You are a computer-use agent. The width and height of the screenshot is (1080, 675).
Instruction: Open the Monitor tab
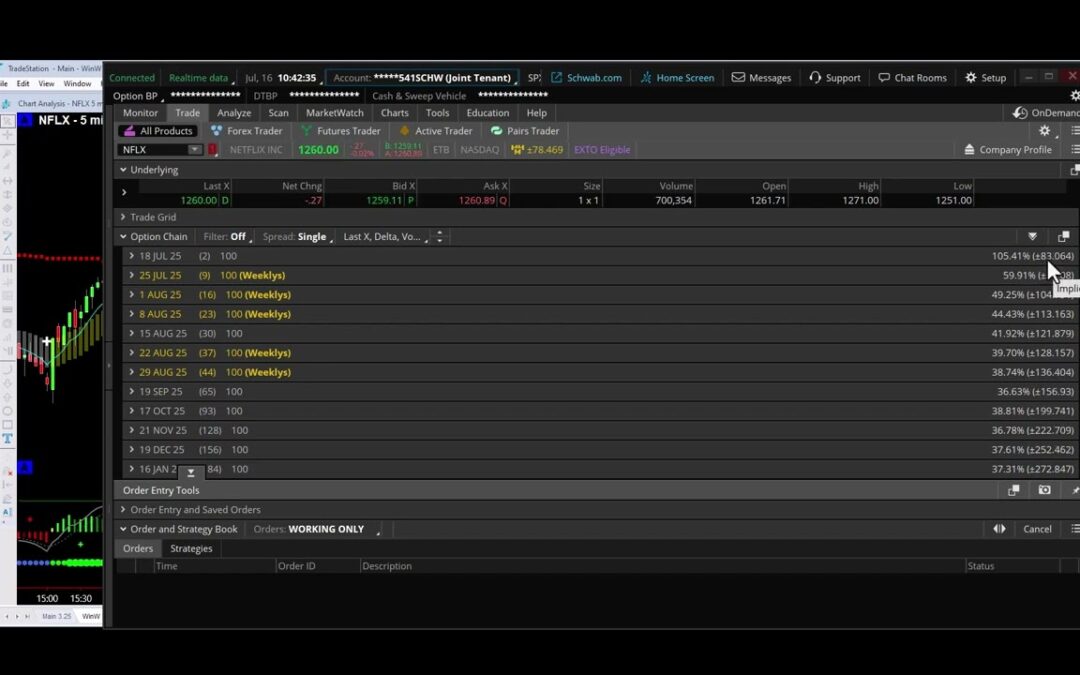coord(141,113)
